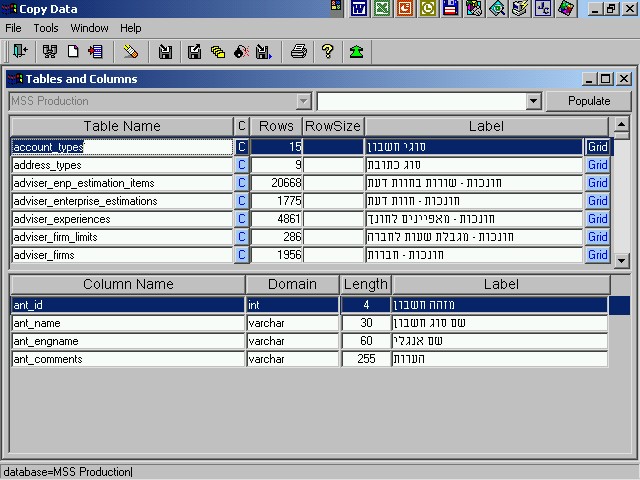The width and height of the screenshot is (640, 480).
Task: Click the eraser toolbar icon
Action: [131, 51]
